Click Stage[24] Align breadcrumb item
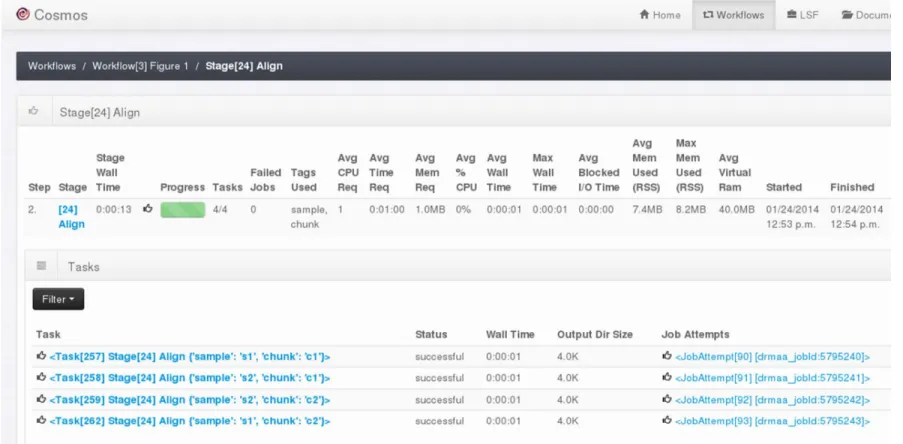 244,66
